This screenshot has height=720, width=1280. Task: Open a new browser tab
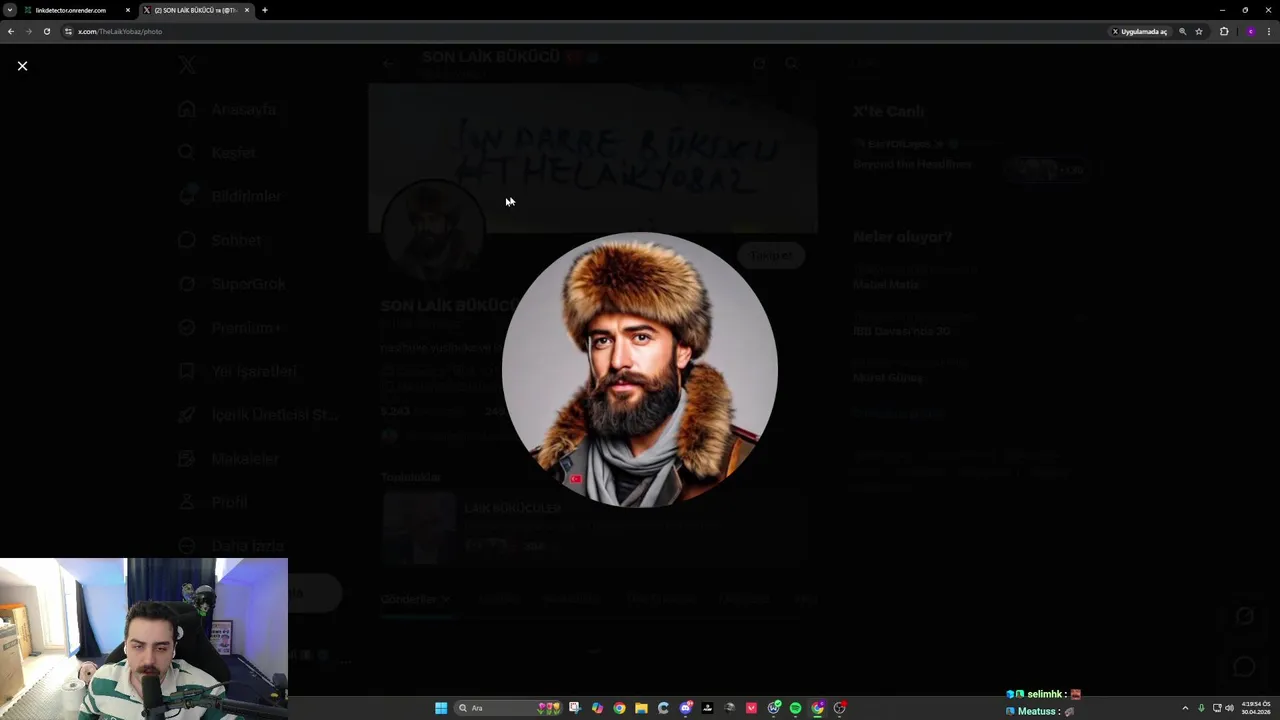264,10
